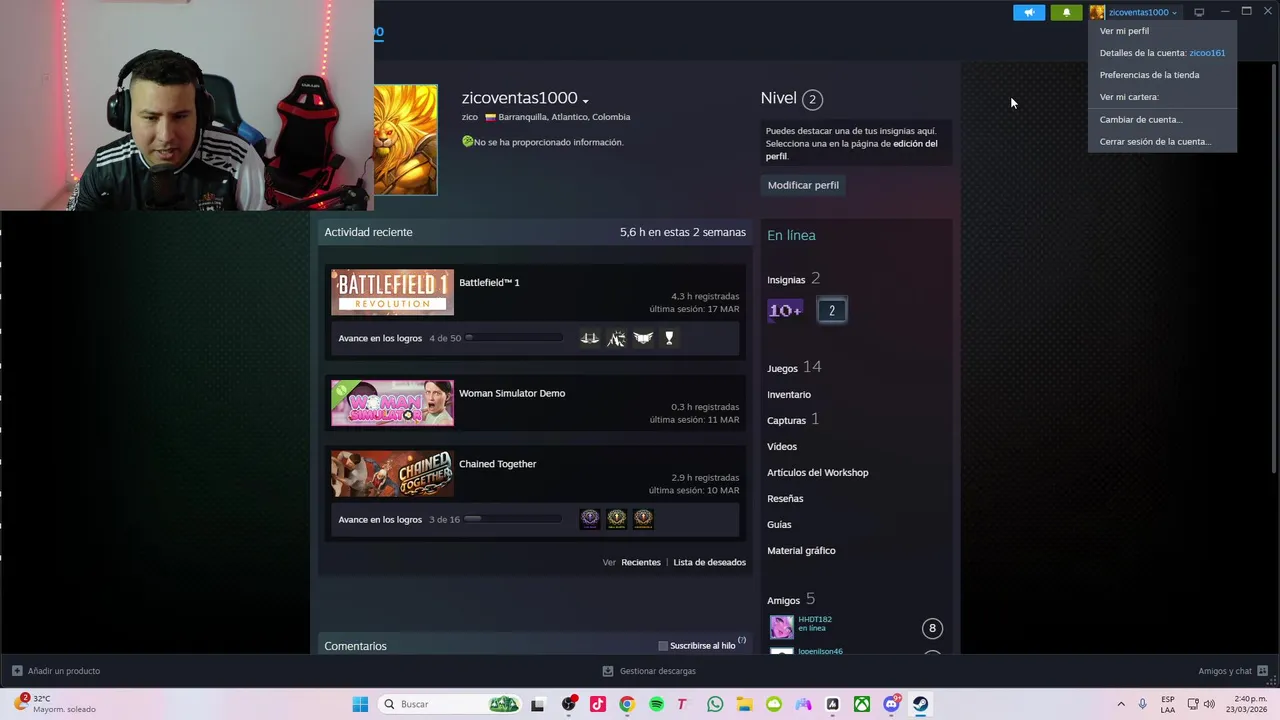The width and height of the screenshot is (1280, 720).
Task: Open Lista de deseados link
Action: tap(709, 562)
